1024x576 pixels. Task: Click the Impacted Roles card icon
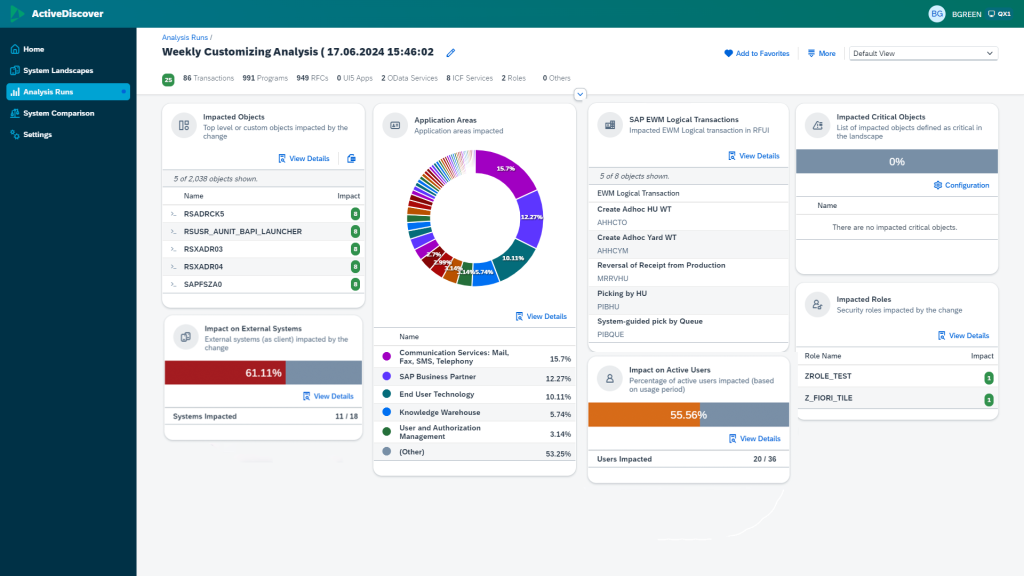pos(817,304)
